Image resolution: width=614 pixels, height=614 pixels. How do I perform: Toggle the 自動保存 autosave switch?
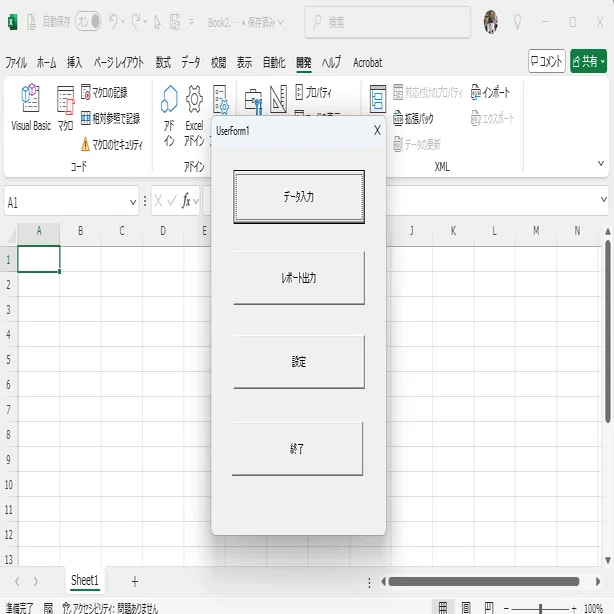[88, 22]
